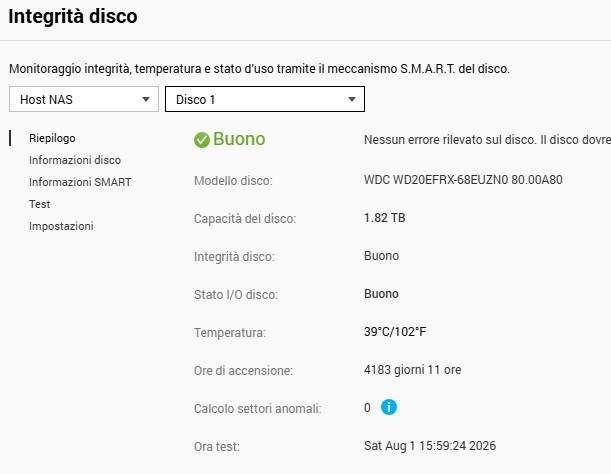Click the Host NAS dropdown arrow

(146, 99)
